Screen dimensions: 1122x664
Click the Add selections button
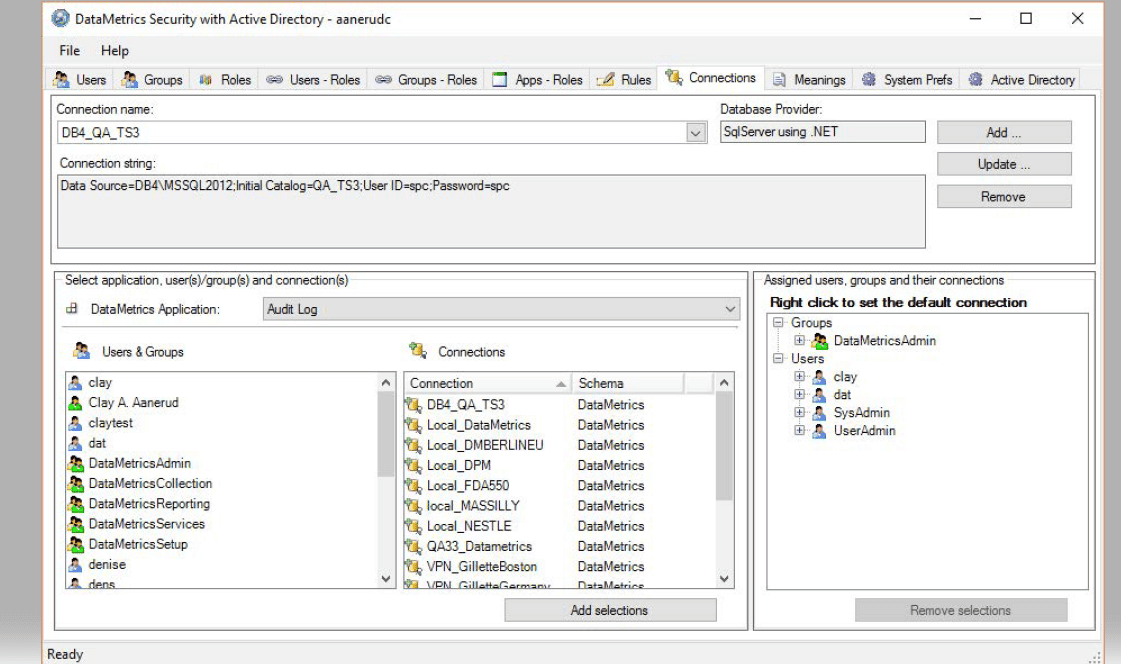[610, 610]
